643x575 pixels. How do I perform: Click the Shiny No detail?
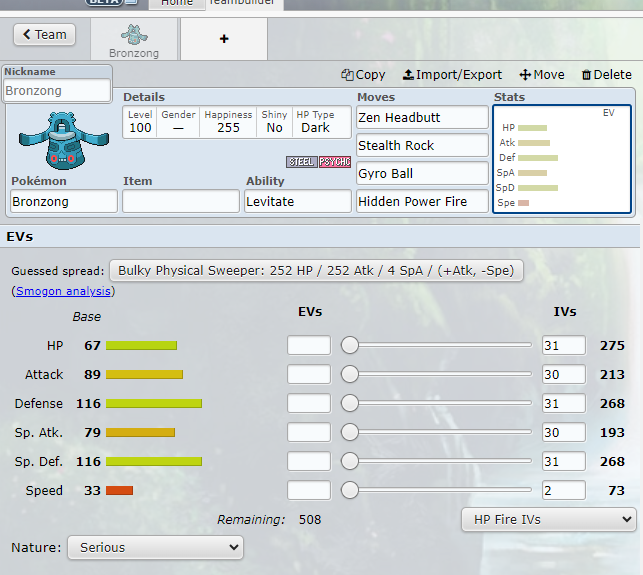point(274,122)
